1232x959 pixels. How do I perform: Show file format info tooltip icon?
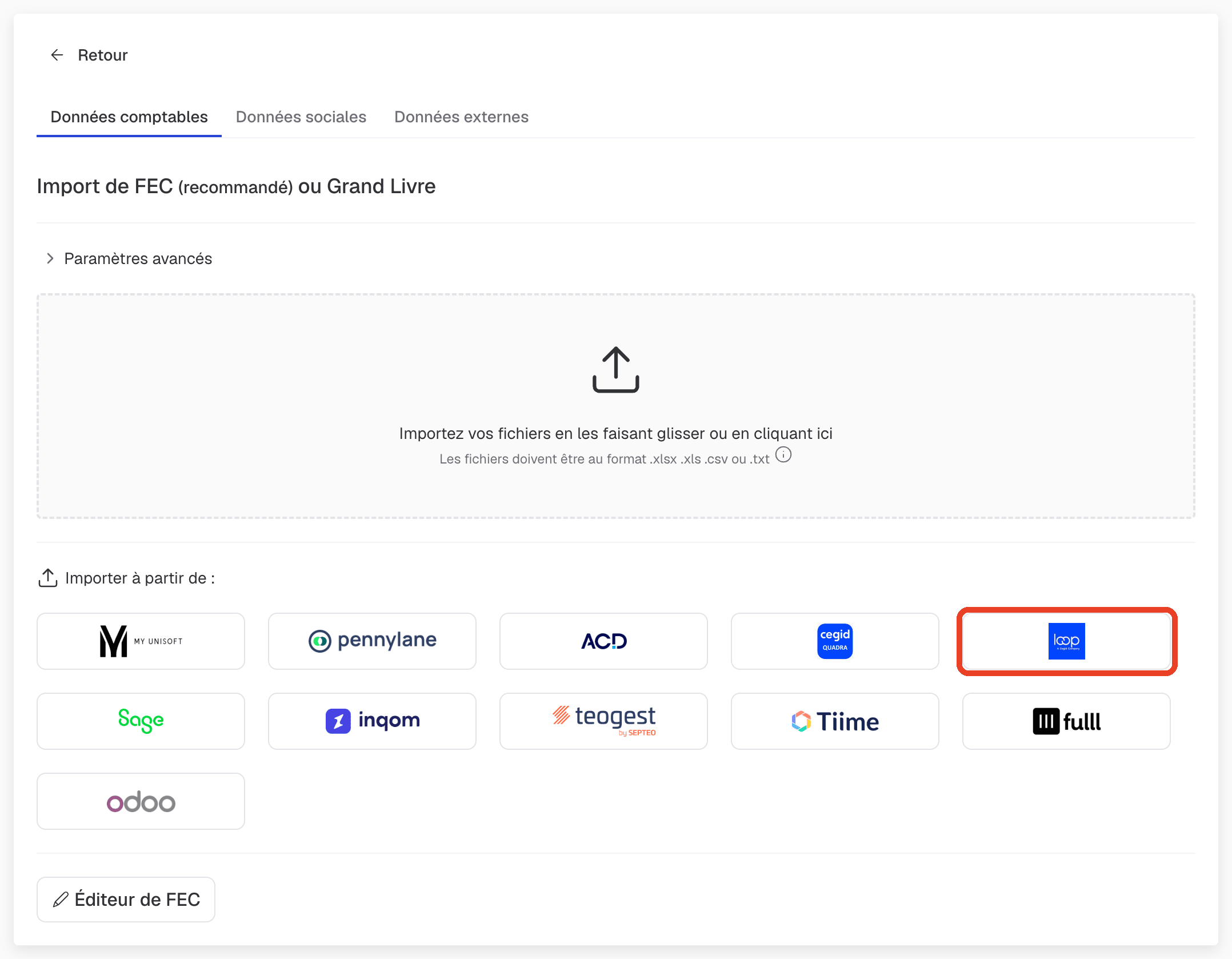coord(783,455)
